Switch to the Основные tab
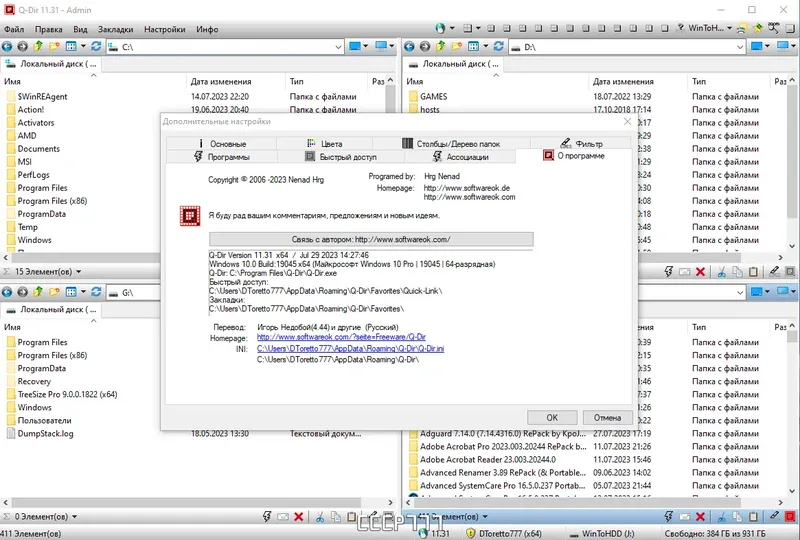Screen dimensions: 800x540 point(221,143)
